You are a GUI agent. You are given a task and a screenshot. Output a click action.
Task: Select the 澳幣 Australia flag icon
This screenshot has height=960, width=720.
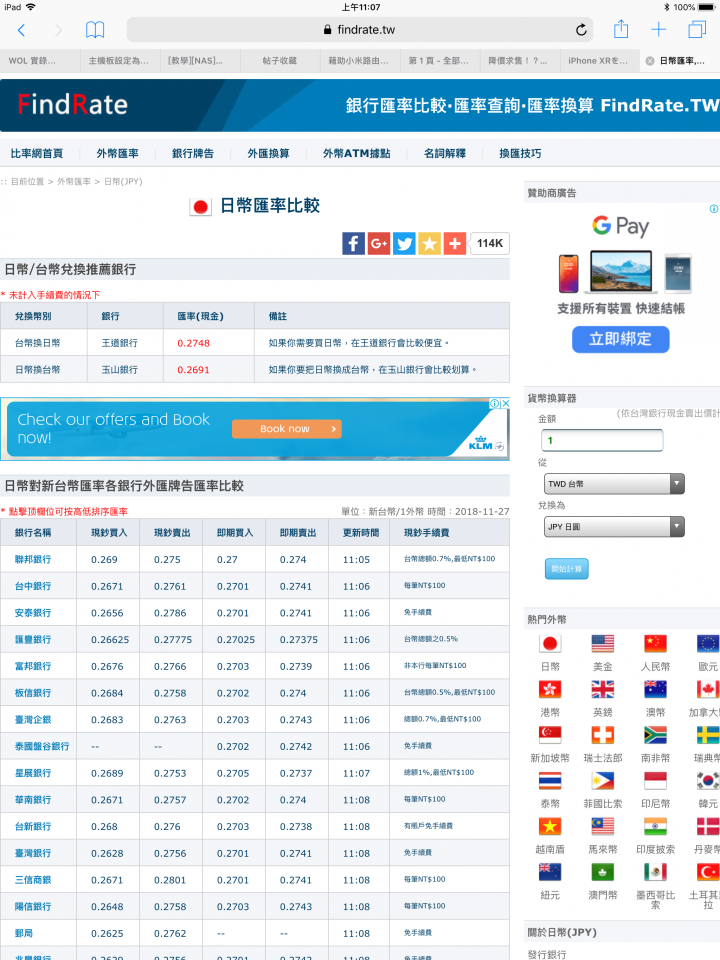pyautogui.click(x=655, y=689)
